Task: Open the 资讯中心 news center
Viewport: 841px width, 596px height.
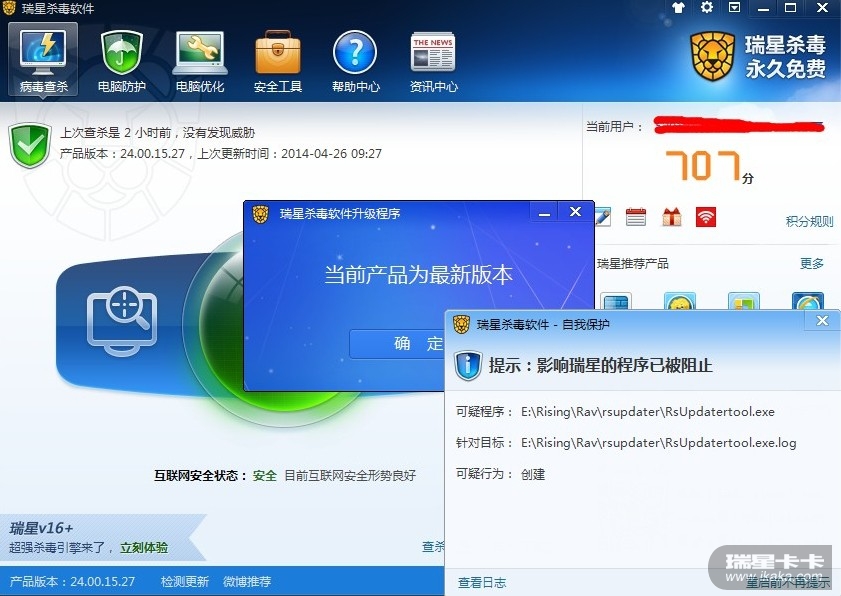Action: pos(433,61)
